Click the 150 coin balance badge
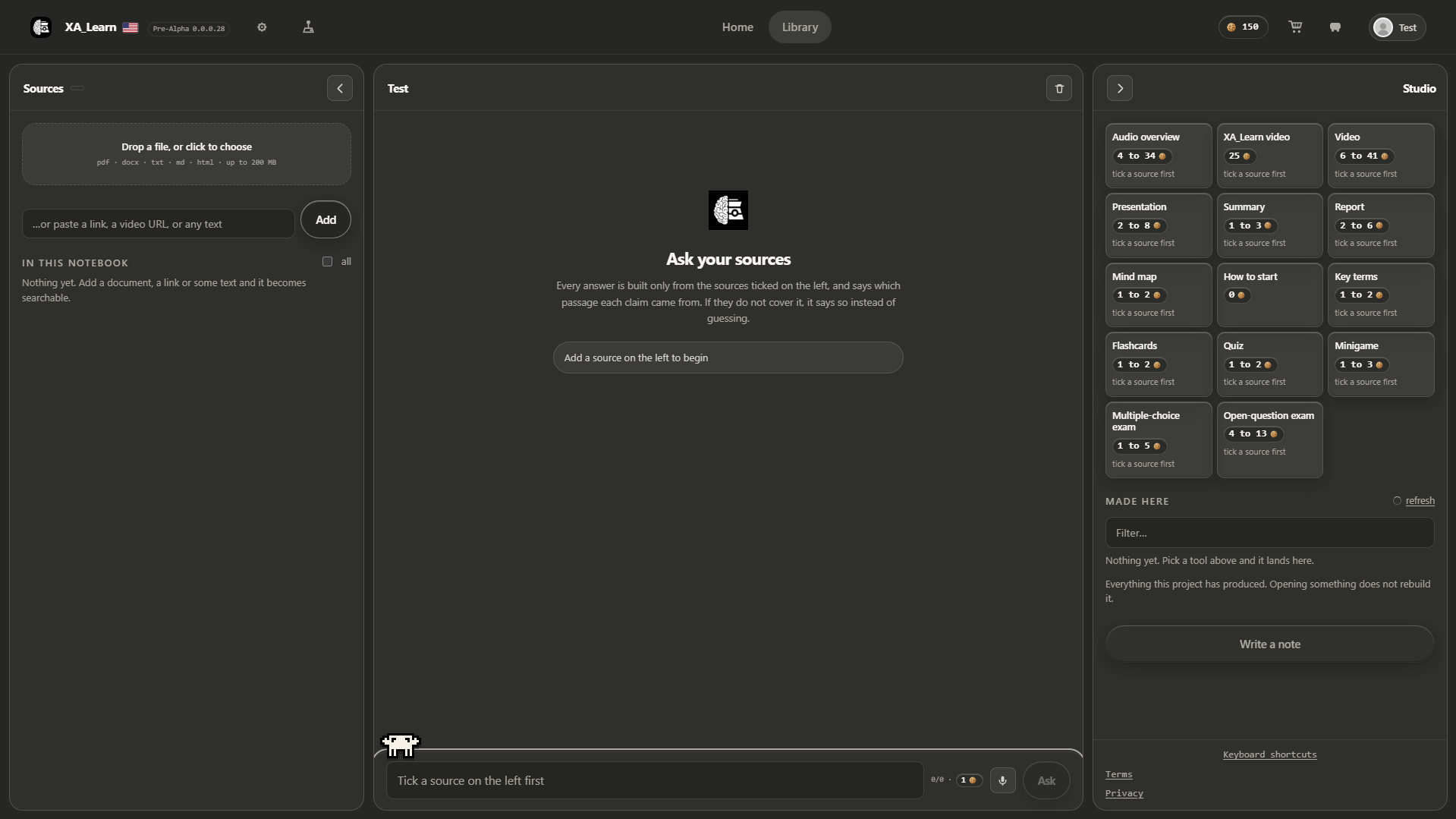 tap(1243, 27)
